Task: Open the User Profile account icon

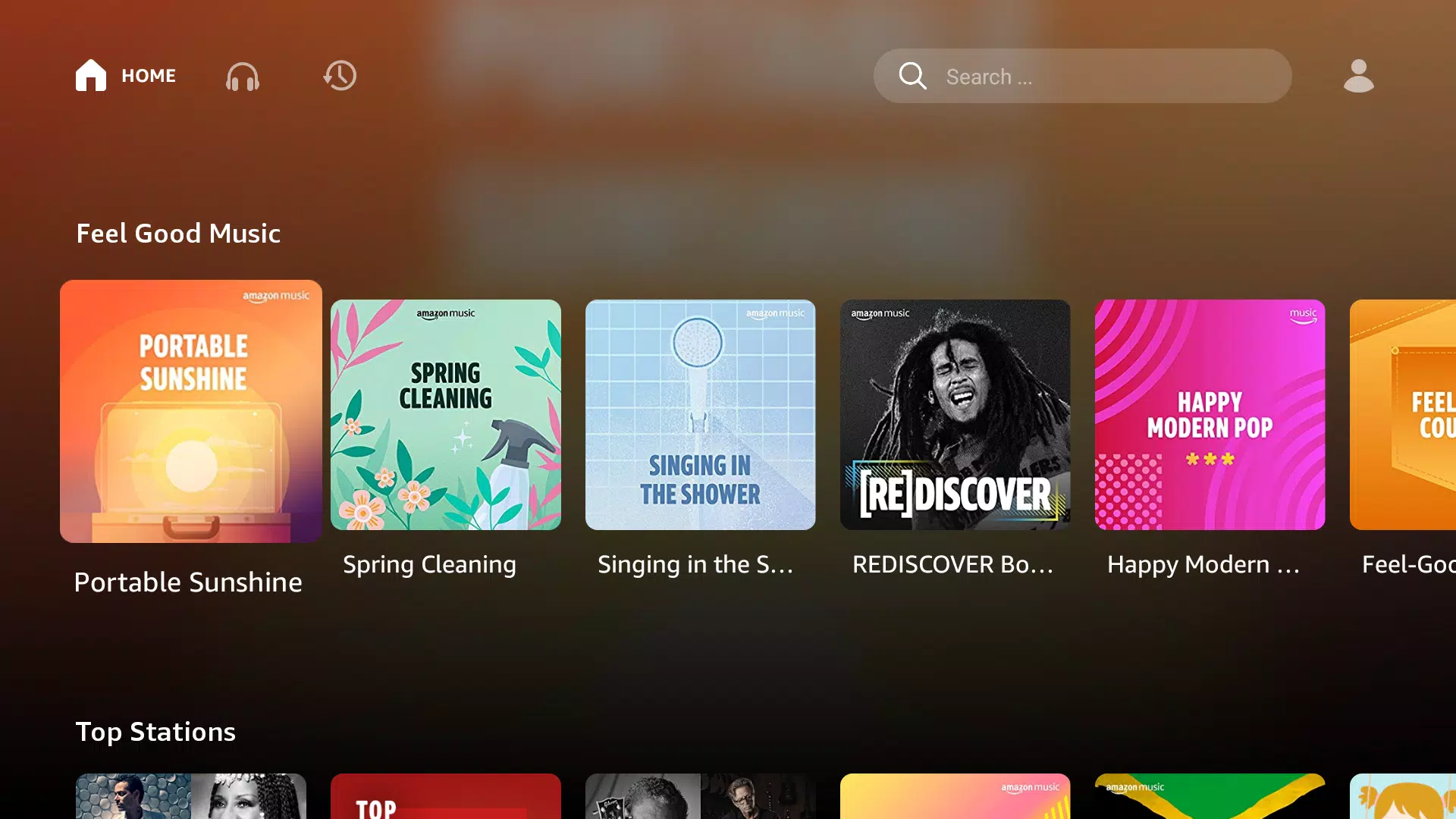Action: click(x=1358, y=76)
